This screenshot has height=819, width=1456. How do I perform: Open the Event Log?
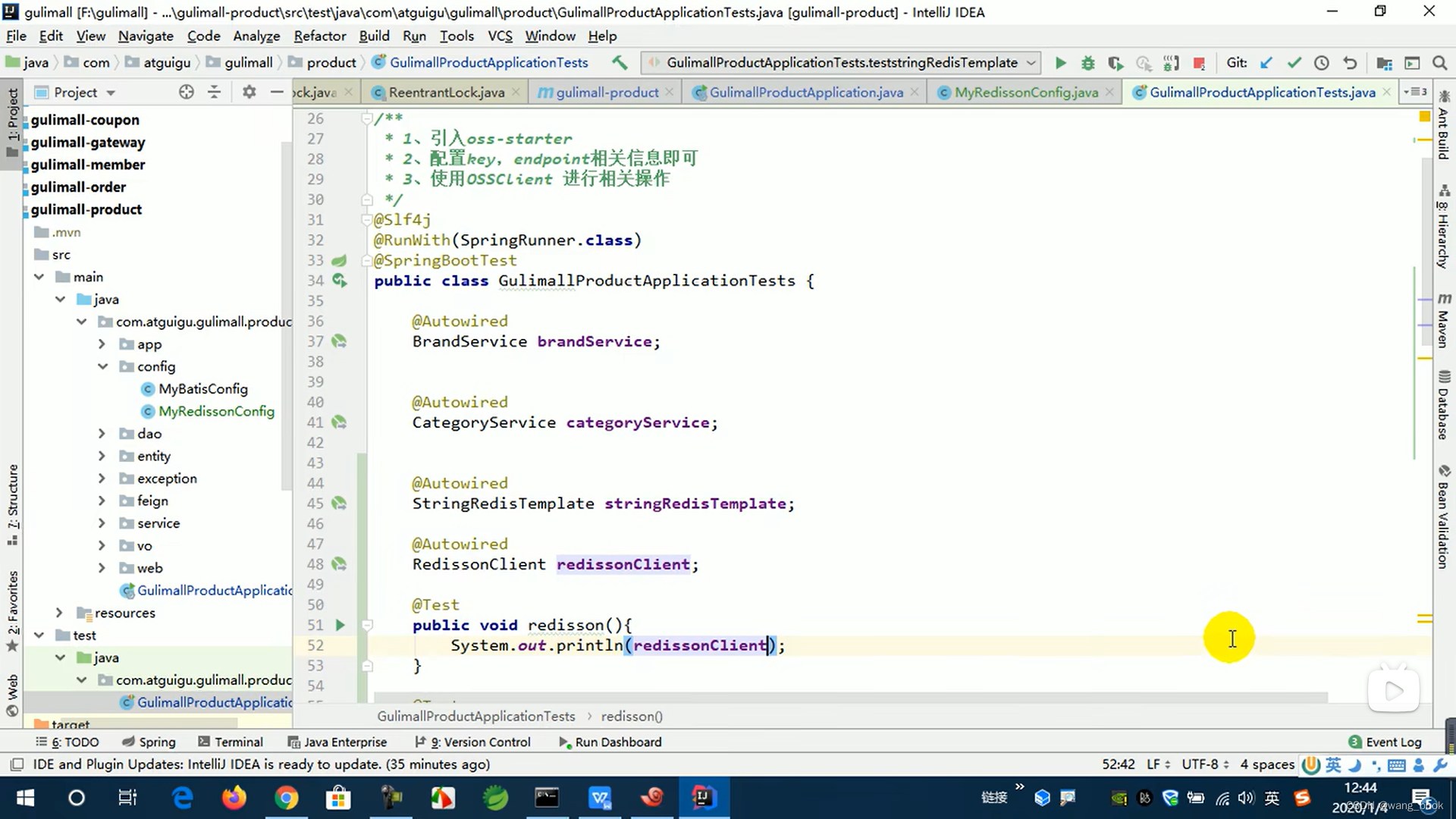click(x=1385, y=742)
